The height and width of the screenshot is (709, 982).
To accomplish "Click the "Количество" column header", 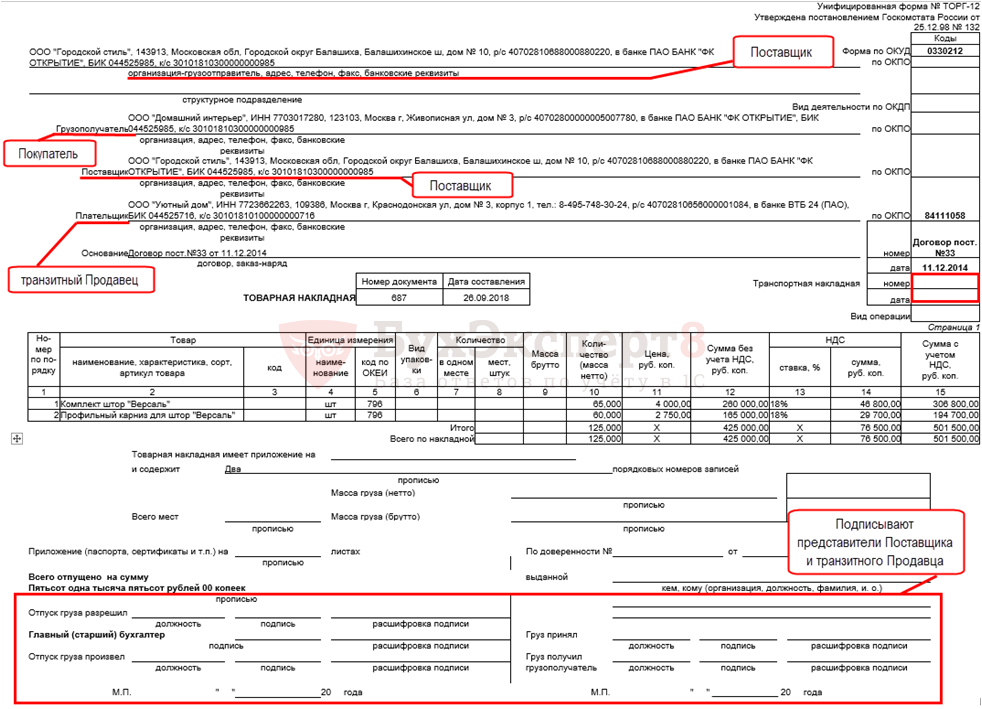I will click(480, 340).
